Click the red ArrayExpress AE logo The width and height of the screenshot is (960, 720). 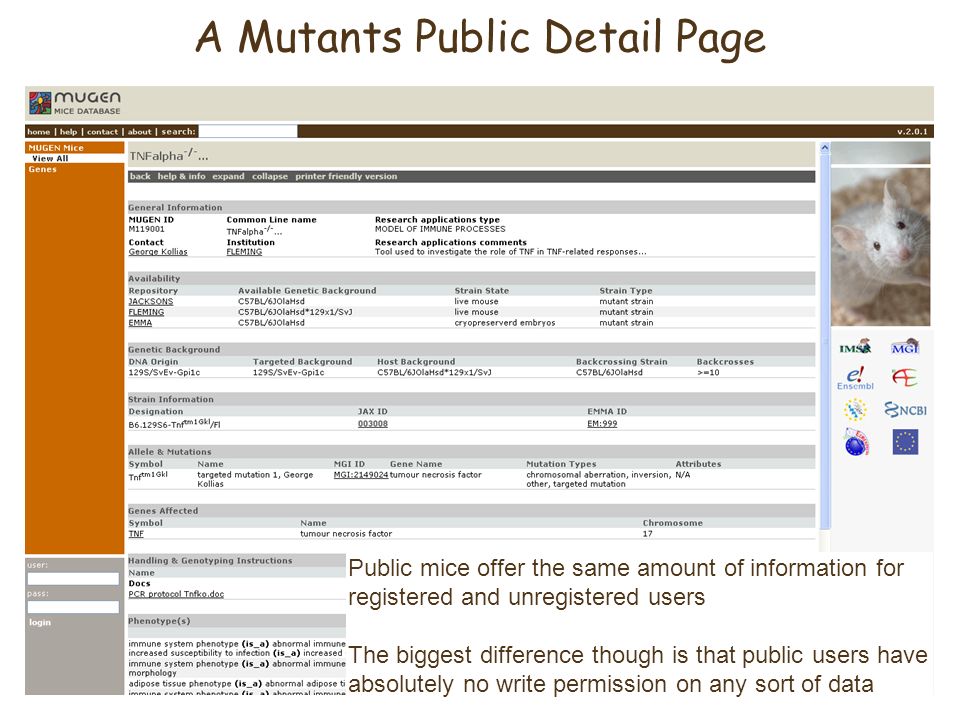904,377
